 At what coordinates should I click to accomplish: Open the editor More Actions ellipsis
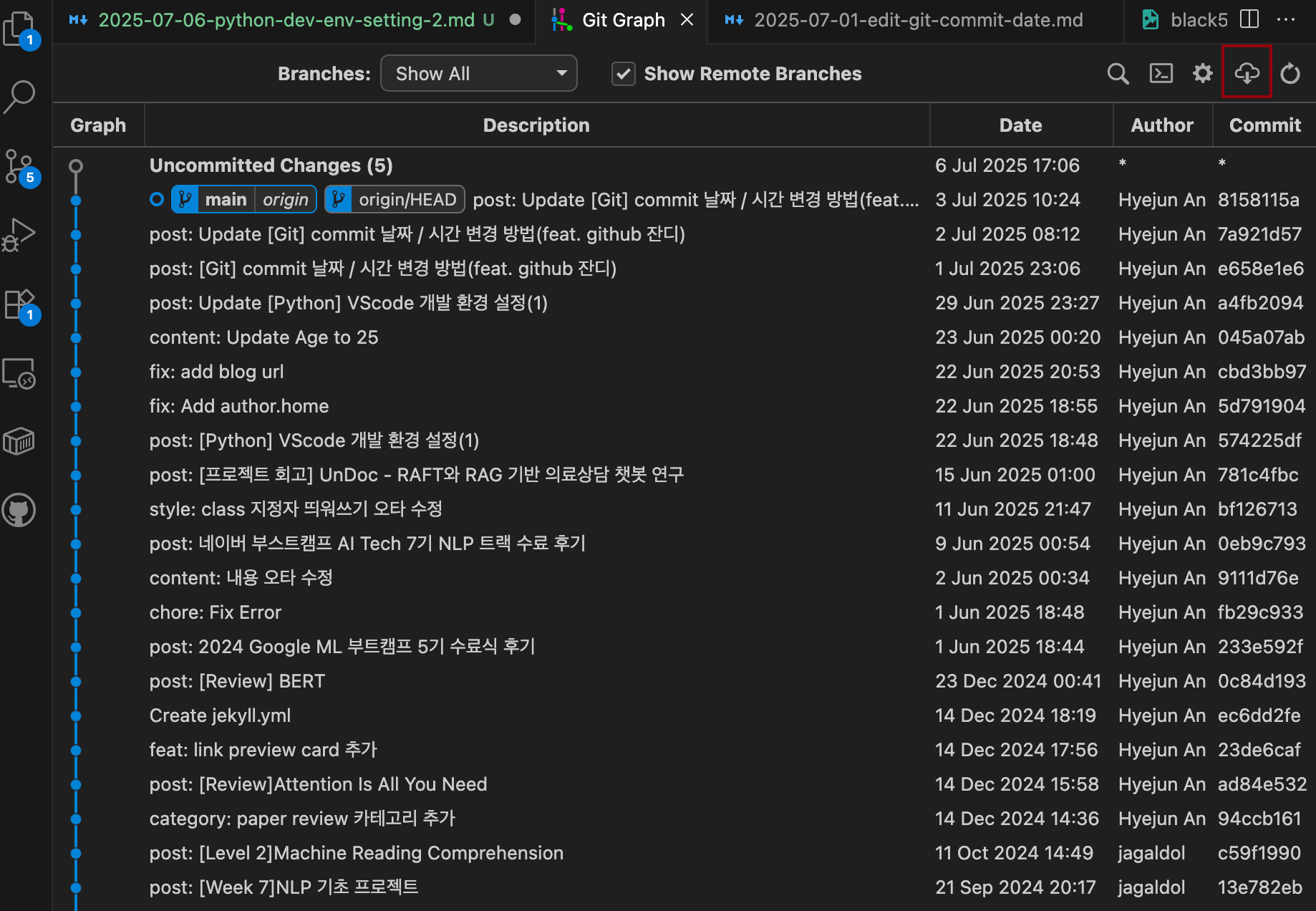tap(1286, 19)
